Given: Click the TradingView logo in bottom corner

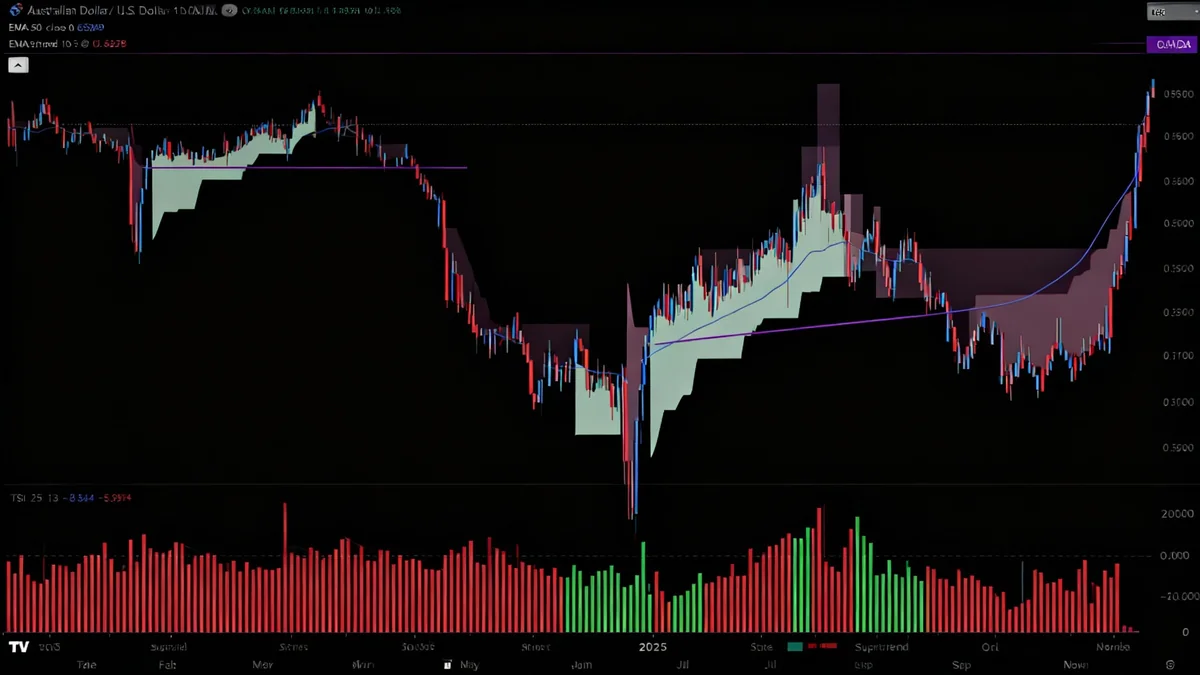Looking at the screenshot, I should [x=17, y=647].
